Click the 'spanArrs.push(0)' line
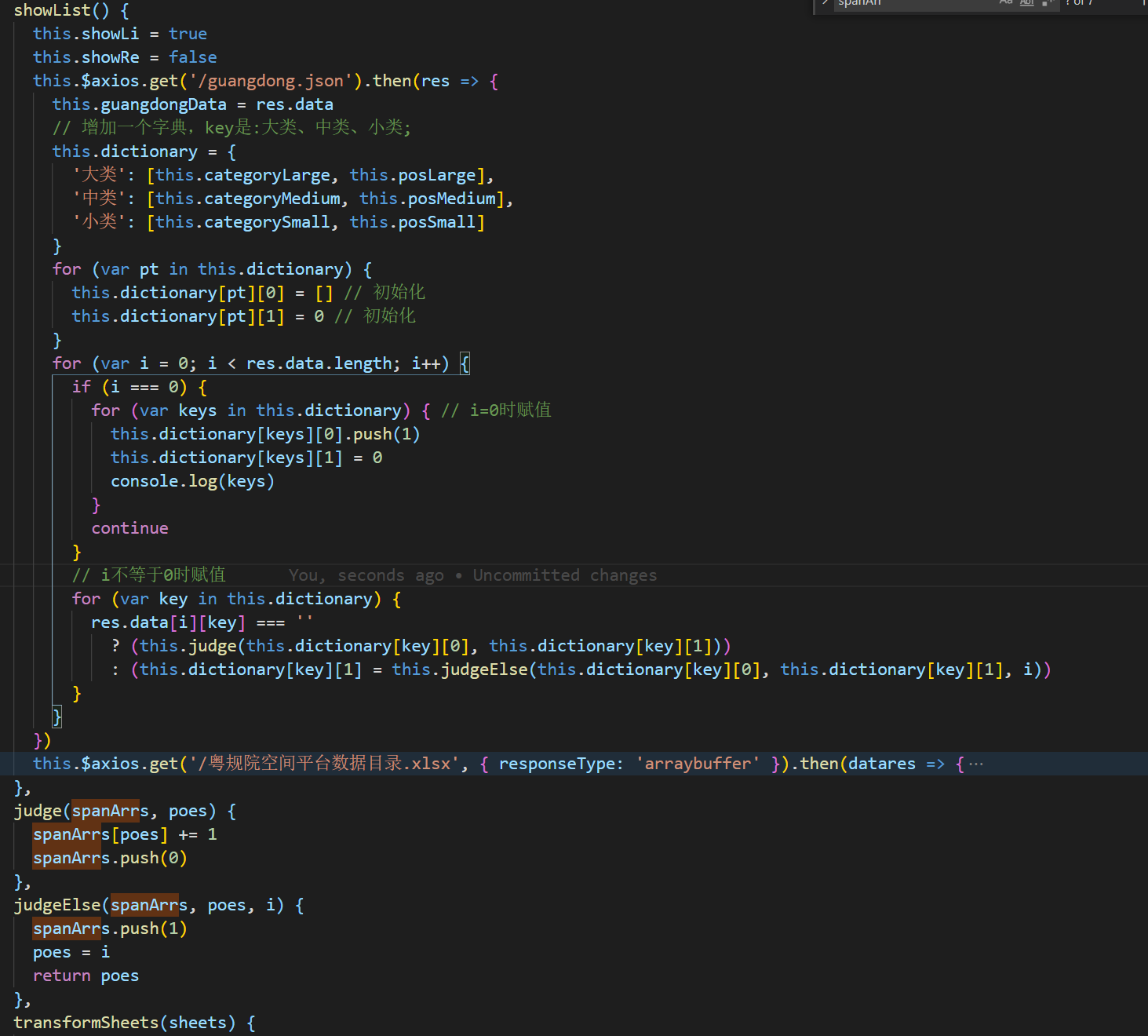Viewport: 1148px width, 1036px height. (111, 858)
